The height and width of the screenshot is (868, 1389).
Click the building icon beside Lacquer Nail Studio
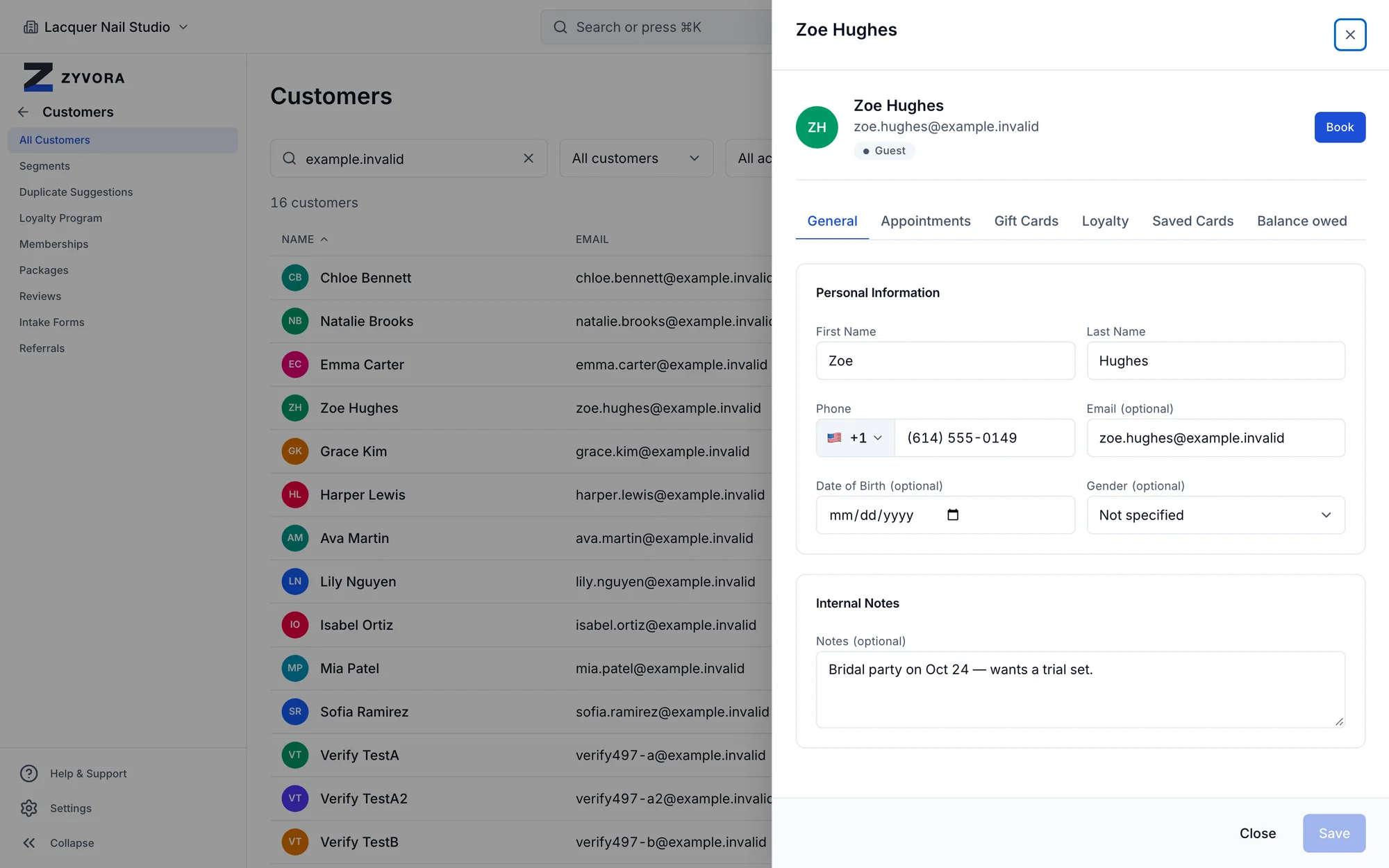coord(31,27)
